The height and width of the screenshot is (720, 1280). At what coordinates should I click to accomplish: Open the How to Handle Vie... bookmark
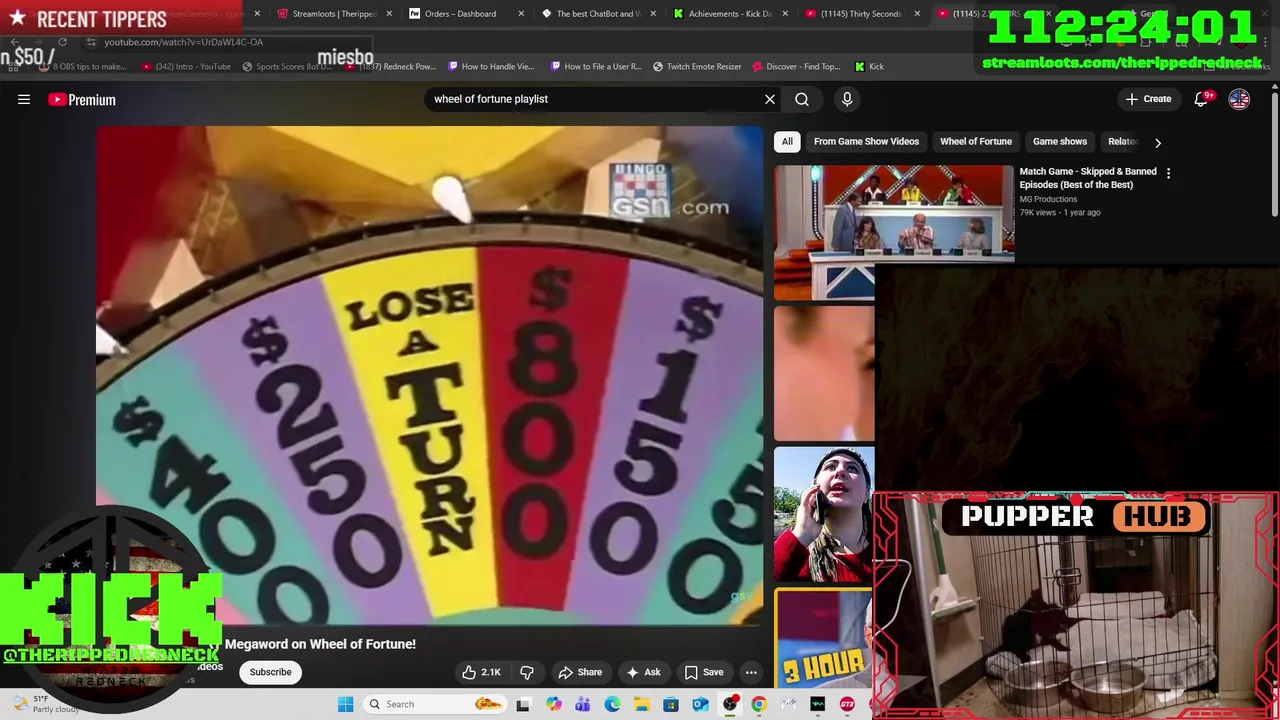(491, 66)
